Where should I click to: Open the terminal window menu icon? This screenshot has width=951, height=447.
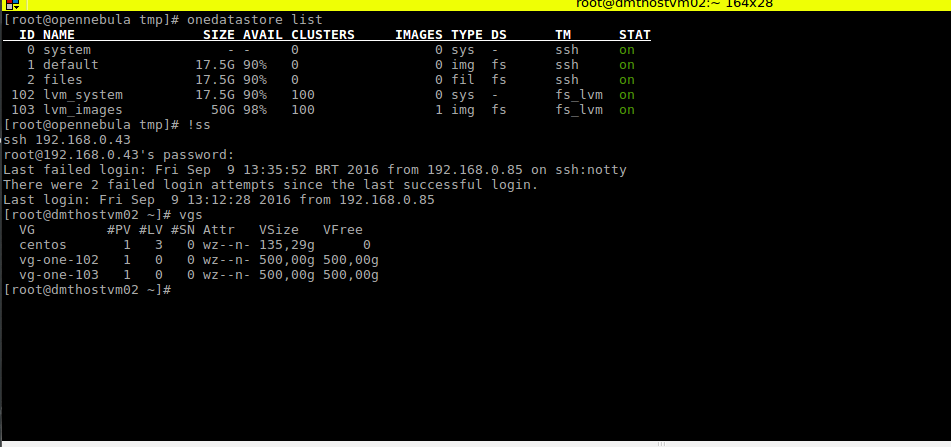12,5
